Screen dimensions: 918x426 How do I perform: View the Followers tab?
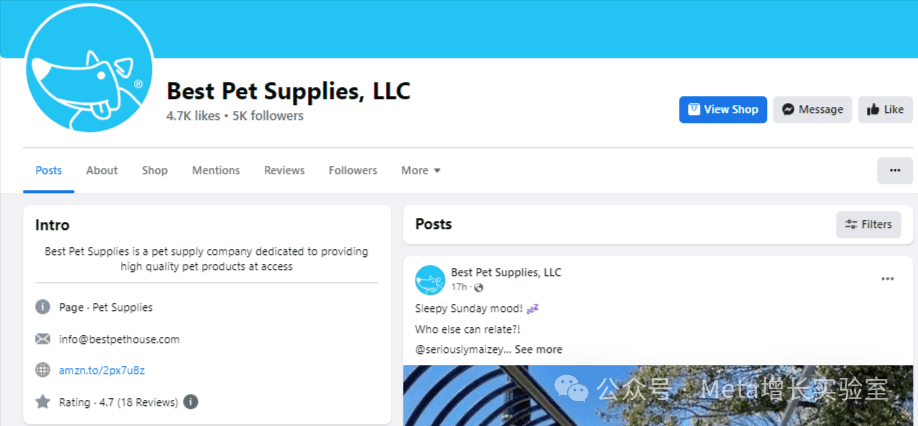pyautogui.click(x=353, y=170)
